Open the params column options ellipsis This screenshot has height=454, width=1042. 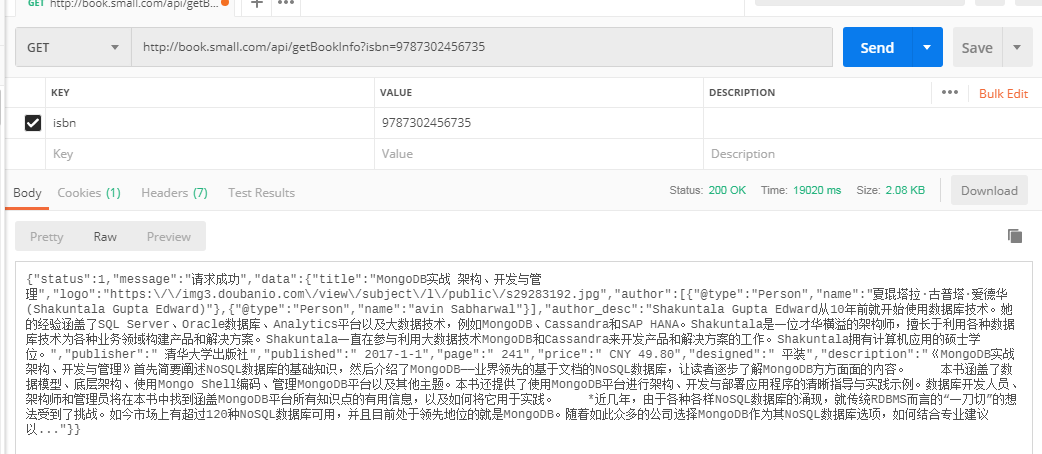[950, 92]
